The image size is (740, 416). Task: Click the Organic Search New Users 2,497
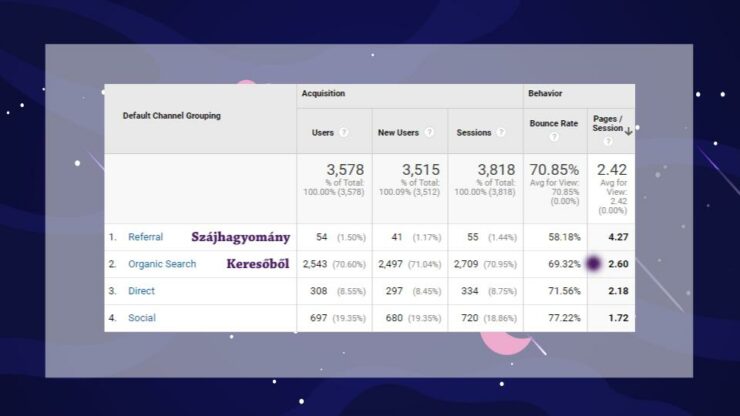click(390, 264)
